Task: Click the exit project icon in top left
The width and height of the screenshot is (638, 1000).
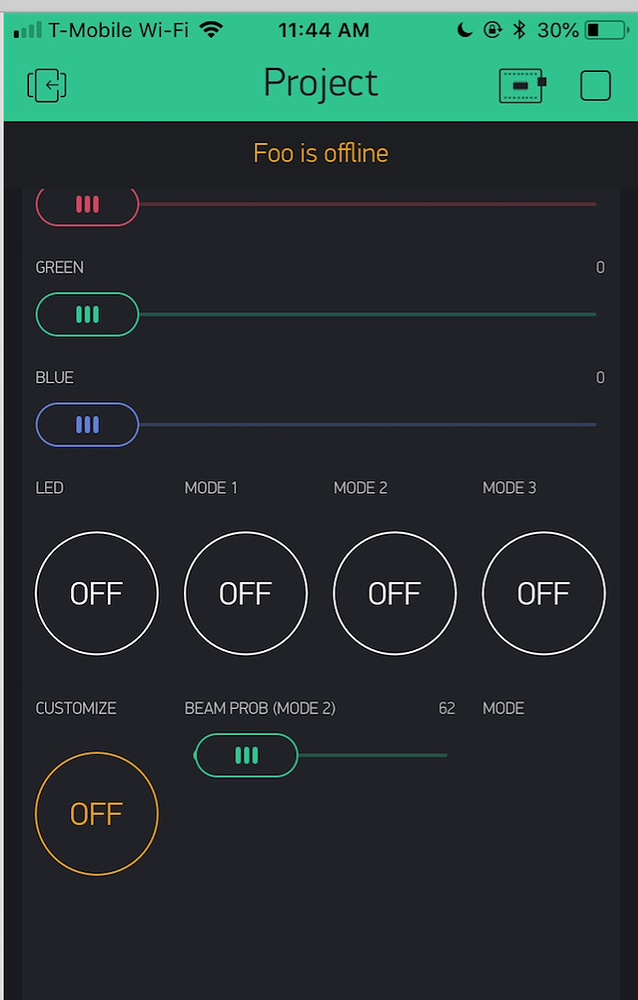Action: click(45, 85)
